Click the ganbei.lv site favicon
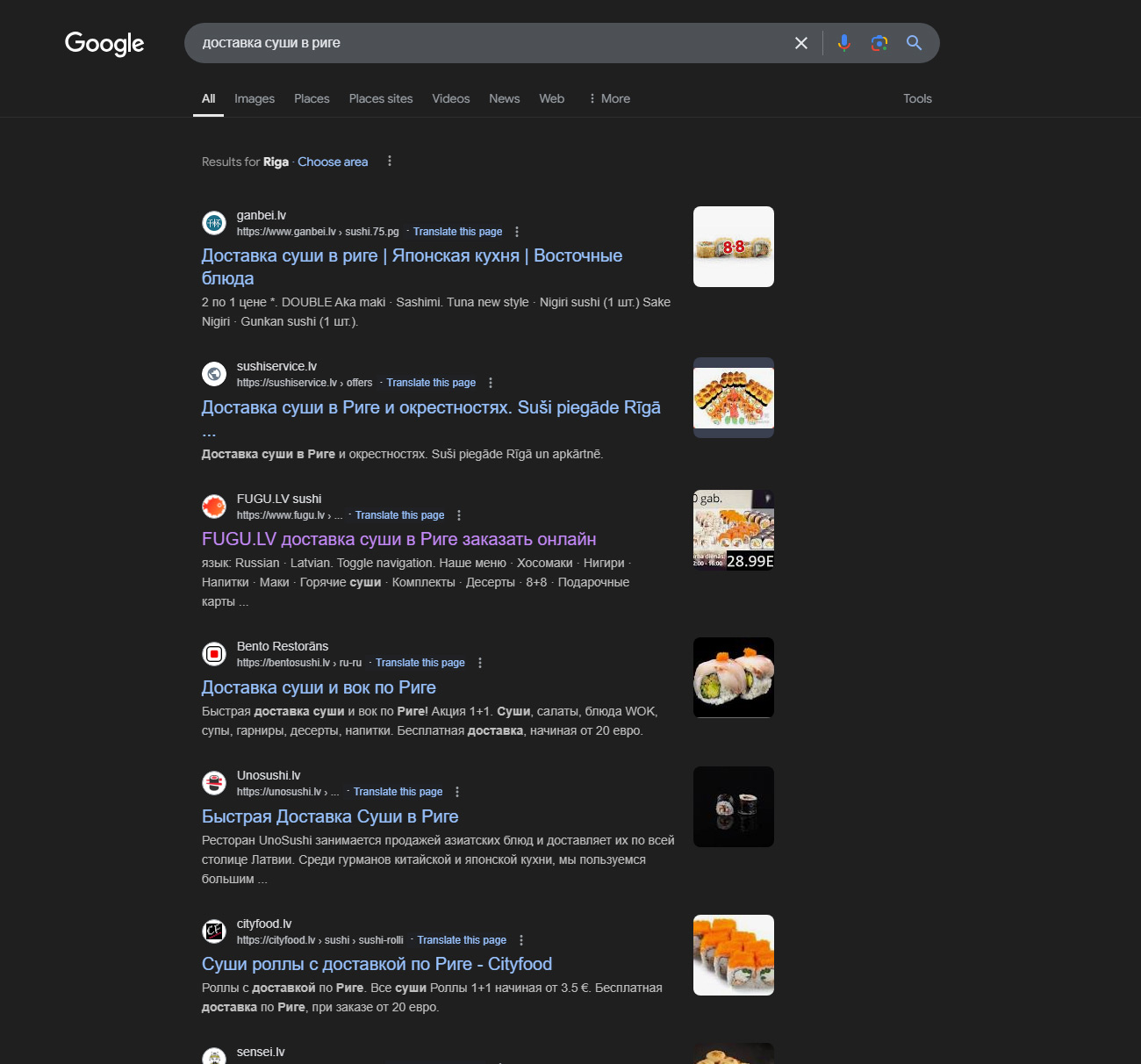Viewport: 1141px width, 1064px height. [x=214, y=223]
